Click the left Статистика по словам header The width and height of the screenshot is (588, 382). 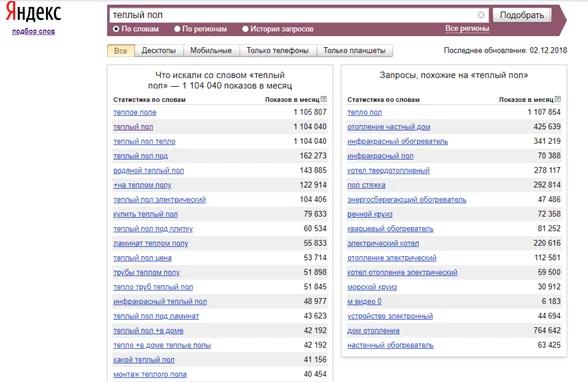tap(149, 100)
